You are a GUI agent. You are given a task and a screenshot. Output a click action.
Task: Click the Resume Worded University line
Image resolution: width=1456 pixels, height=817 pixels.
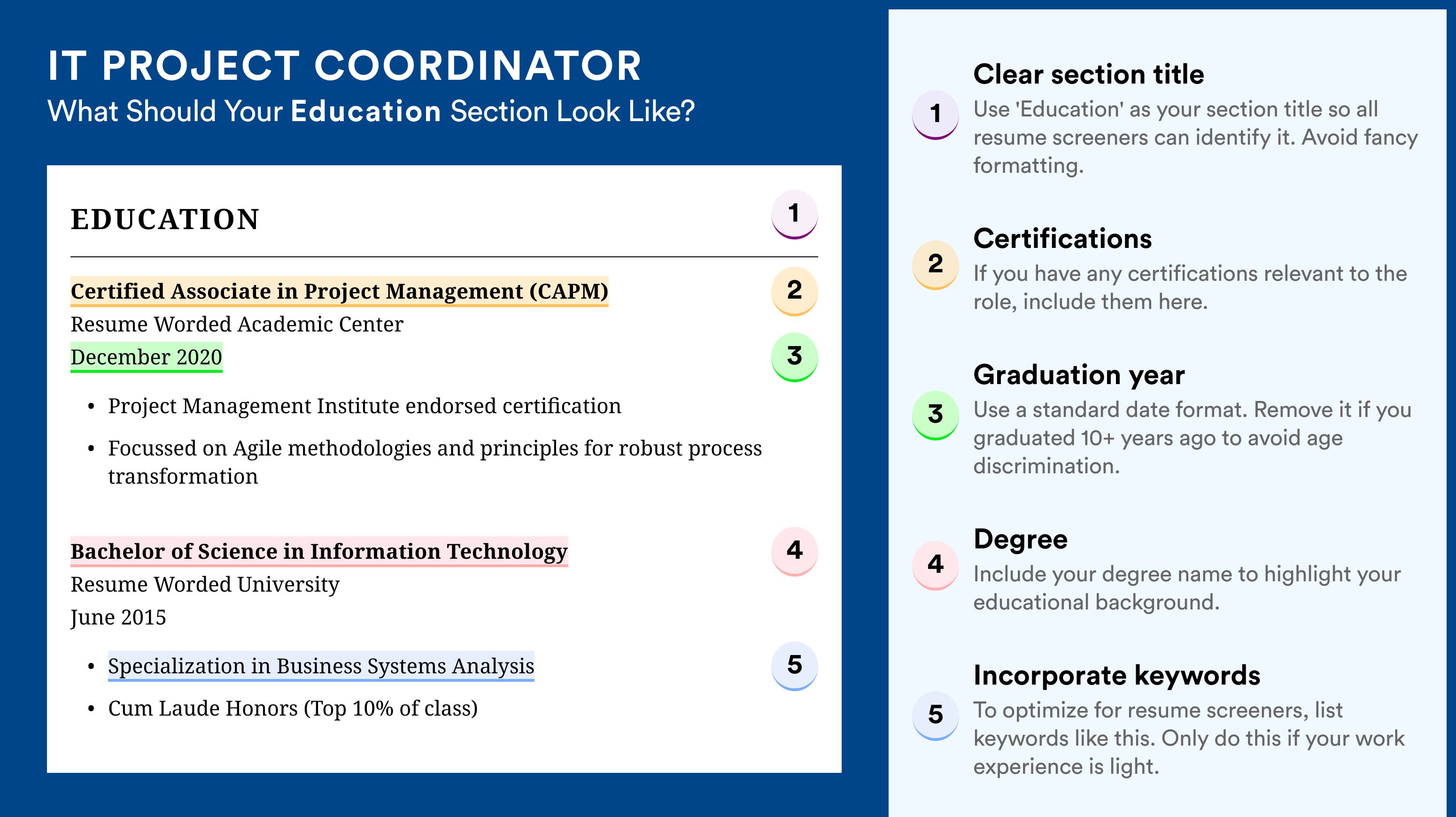(x=205, y=584)
